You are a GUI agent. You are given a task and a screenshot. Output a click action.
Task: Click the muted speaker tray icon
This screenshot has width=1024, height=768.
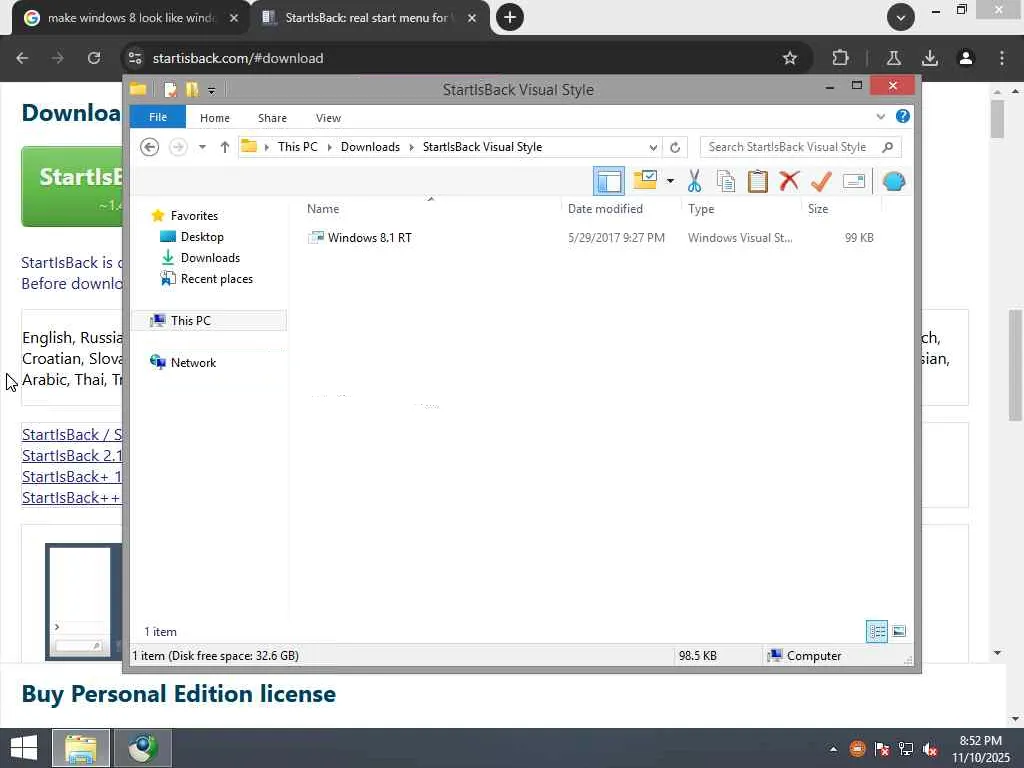pos(930,749)
